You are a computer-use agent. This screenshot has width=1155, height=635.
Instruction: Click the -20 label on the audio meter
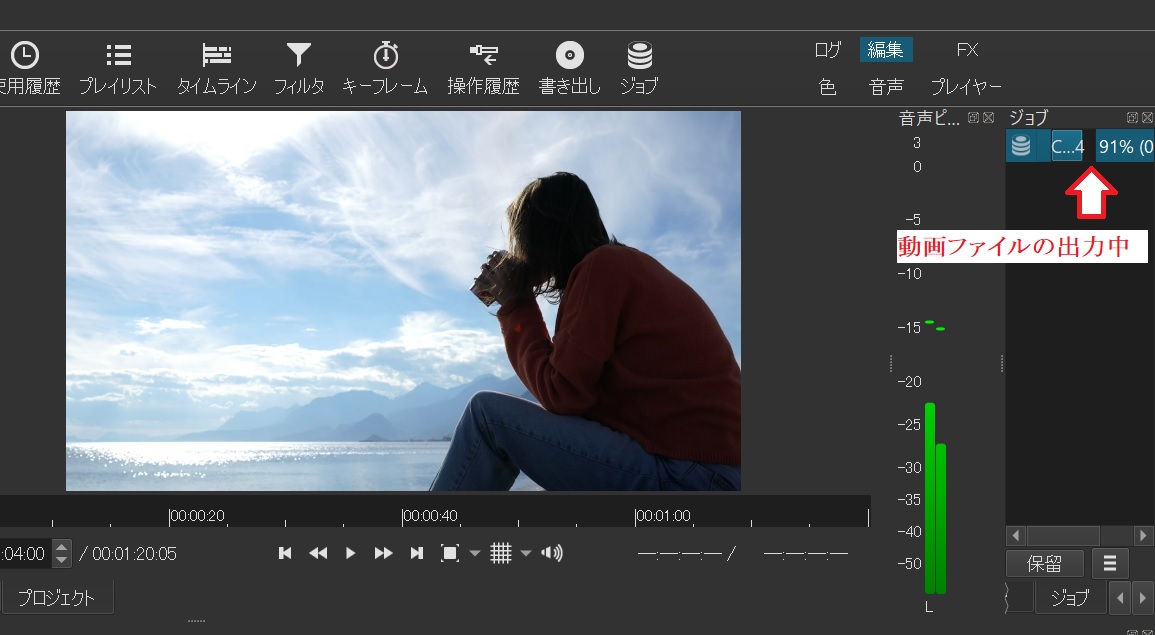pyautogui.click(x=911, y=382)
